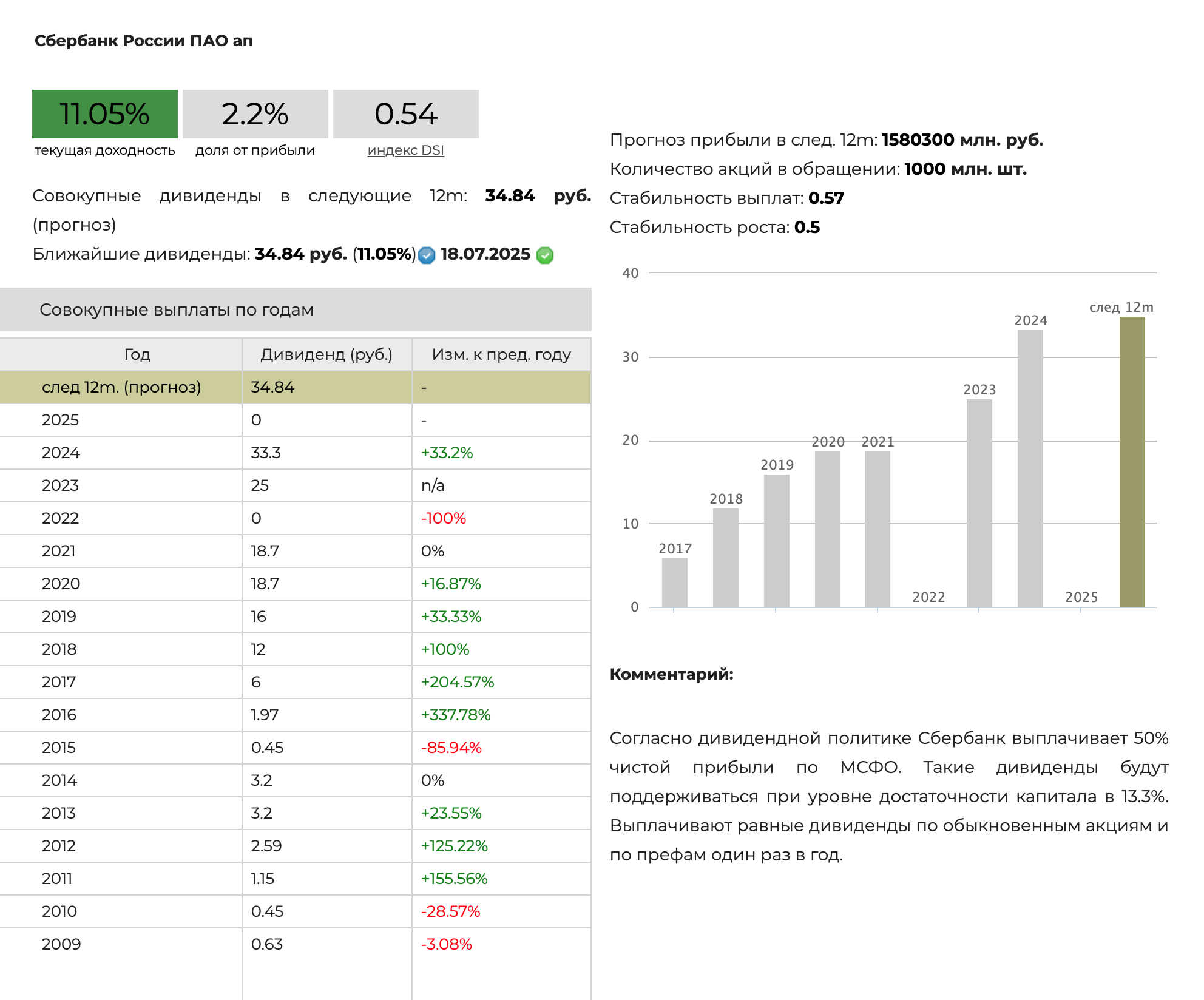Click the payment date 18.07.2025
This screenshot has width=1204, height=1000.
(x=485, y=254)
